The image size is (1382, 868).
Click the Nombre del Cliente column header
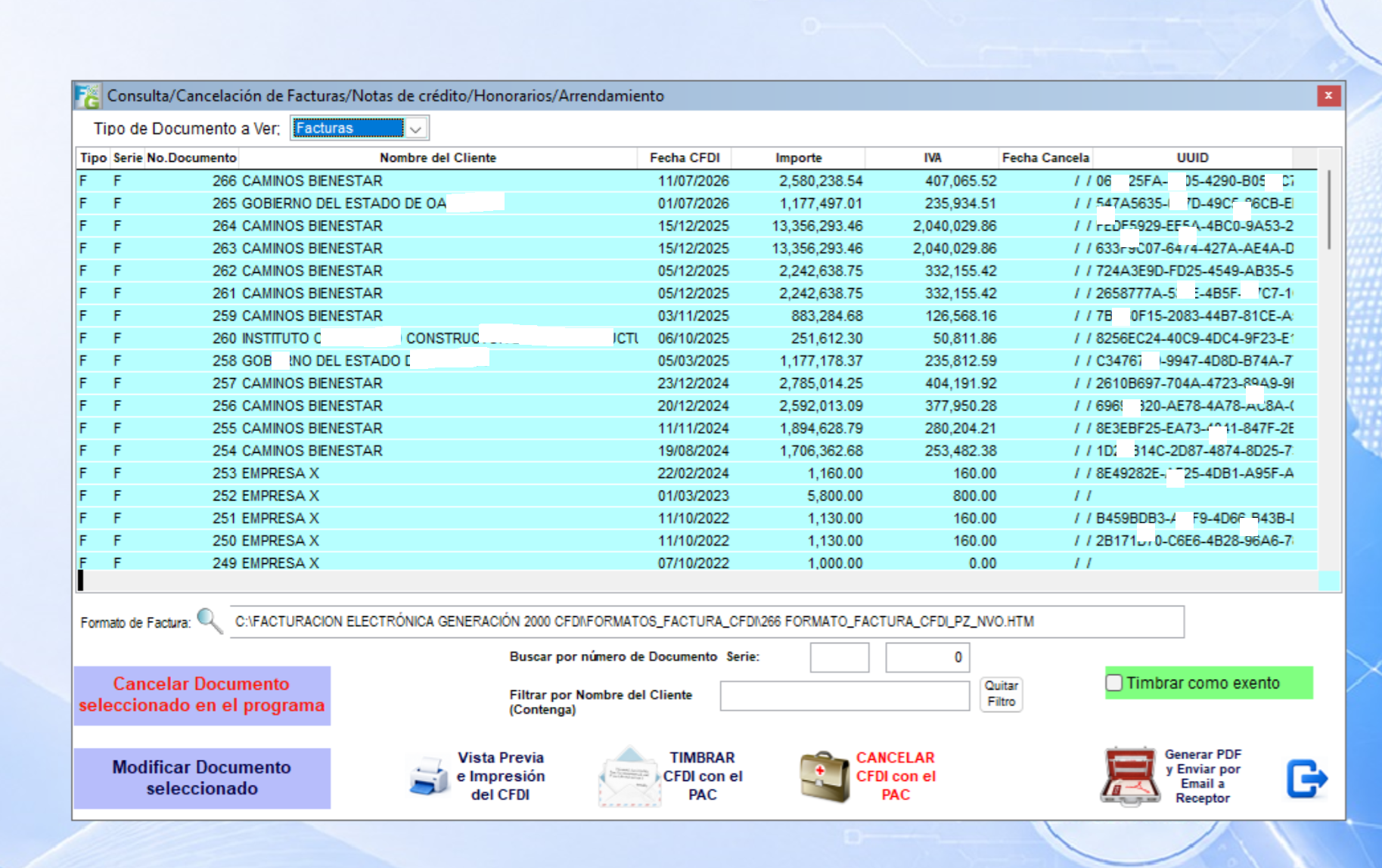point(438,157)
